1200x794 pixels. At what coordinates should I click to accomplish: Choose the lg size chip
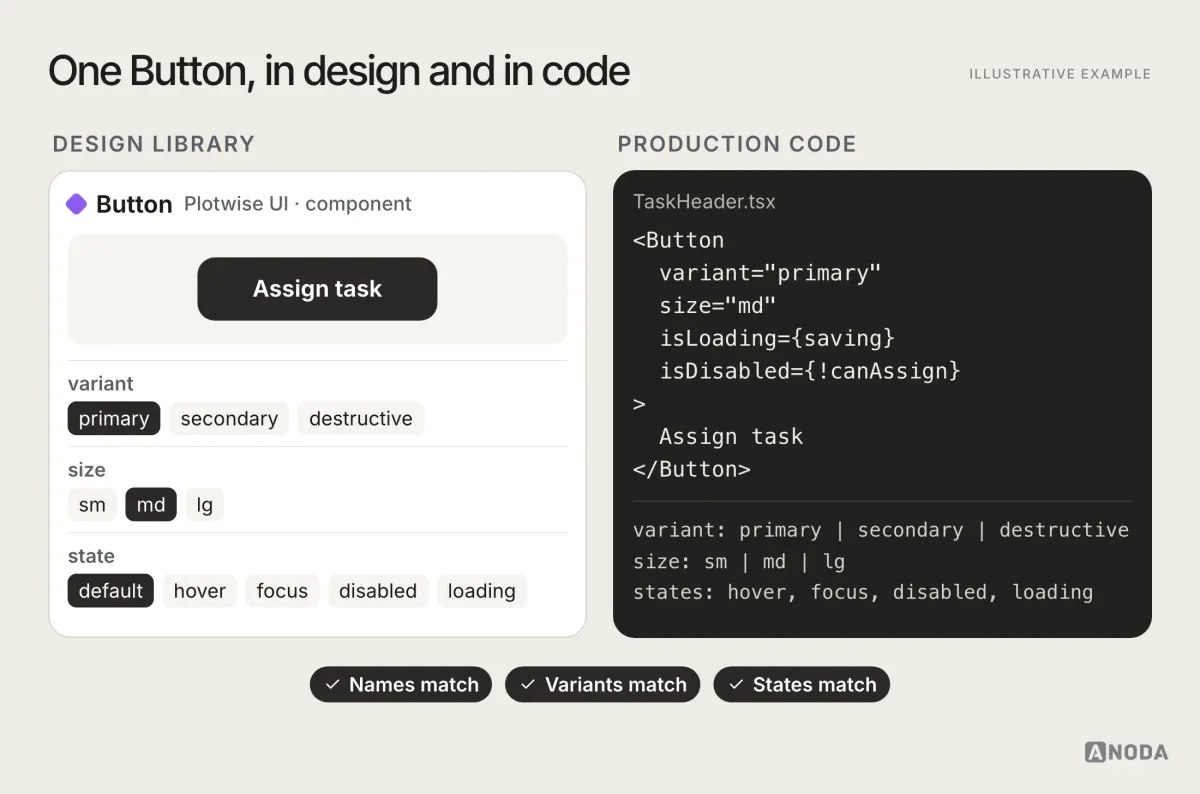tap(205, 505)
